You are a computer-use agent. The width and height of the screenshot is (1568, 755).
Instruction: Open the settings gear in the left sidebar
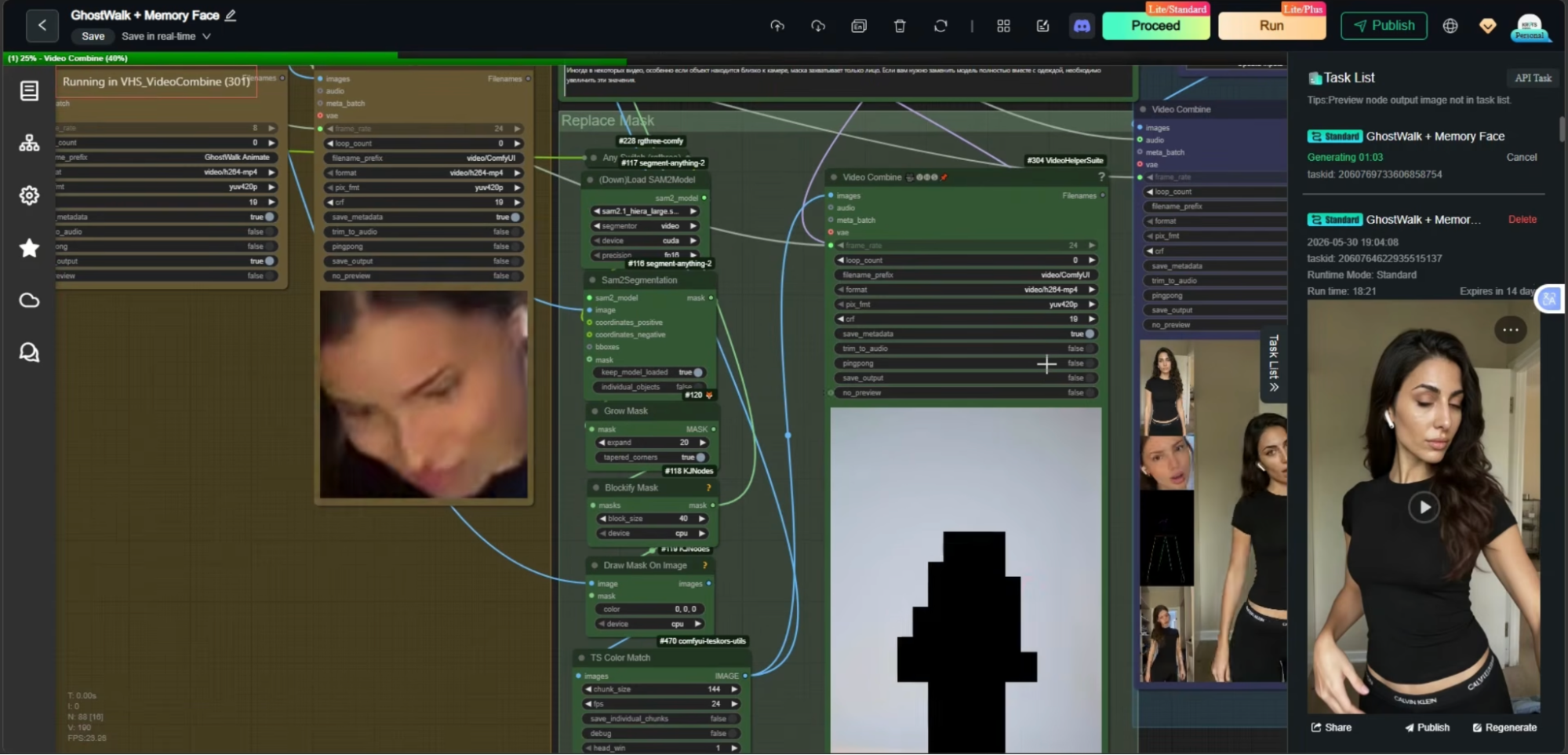click(x=29, y=195)
